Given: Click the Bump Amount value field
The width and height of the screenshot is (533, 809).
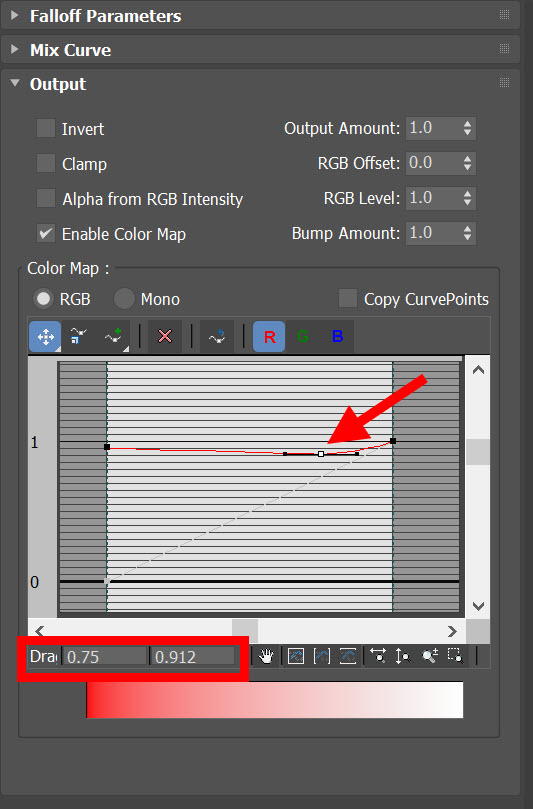Looking at the screenshot, I should [433, 233].
